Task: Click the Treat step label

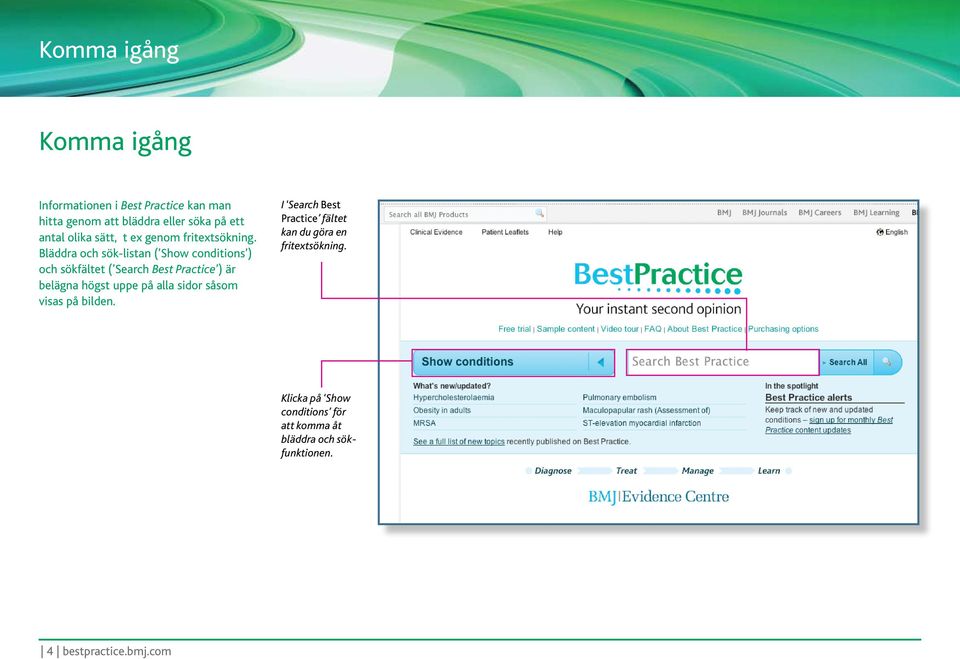Action: coord(626,471)
